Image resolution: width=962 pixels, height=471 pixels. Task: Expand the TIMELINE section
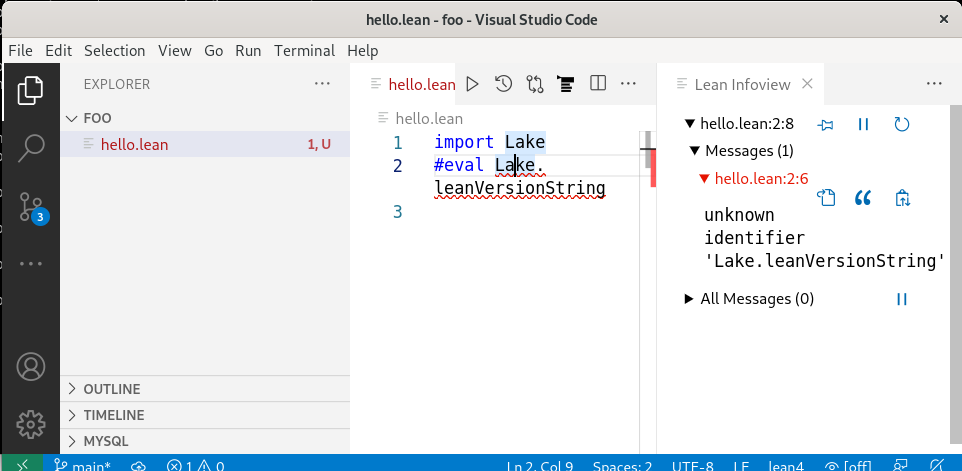pyautogui.click(x=205, y=415)
